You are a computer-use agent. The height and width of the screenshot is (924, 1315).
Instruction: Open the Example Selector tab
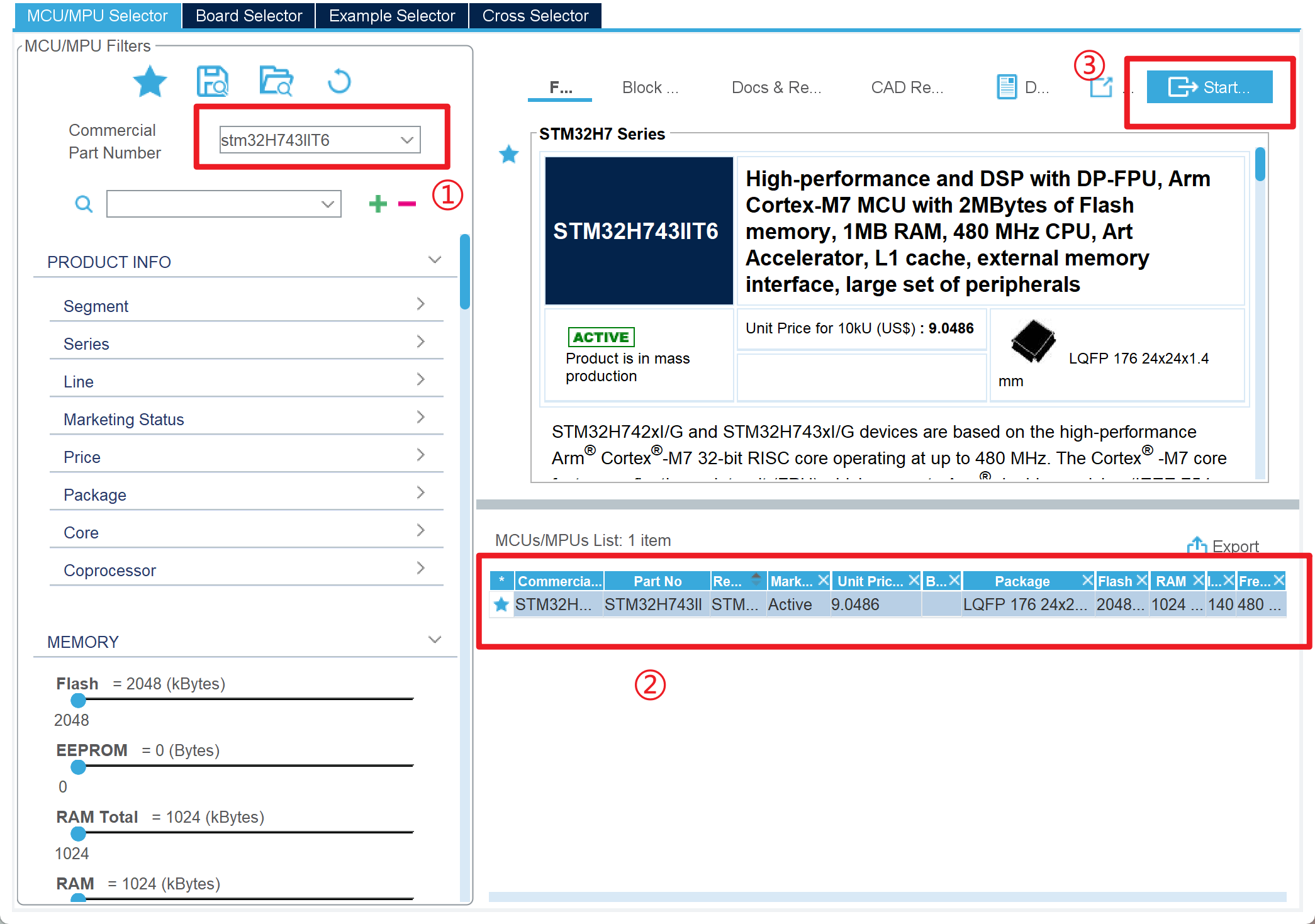pos(392,16)
